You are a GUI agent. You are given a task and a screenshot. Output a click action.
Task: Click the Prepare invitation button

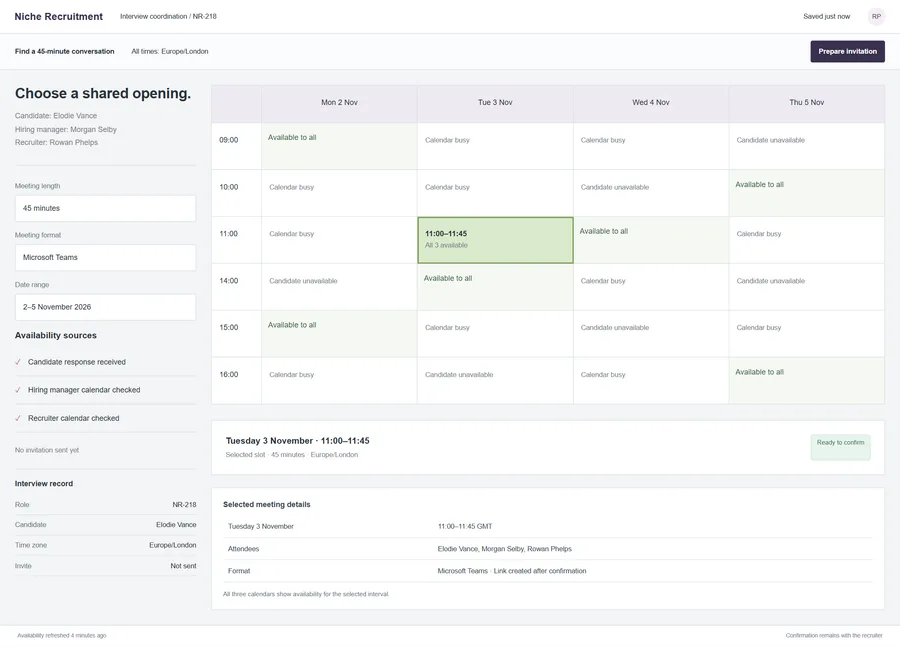pyautogui.click(x=847, y=52)
